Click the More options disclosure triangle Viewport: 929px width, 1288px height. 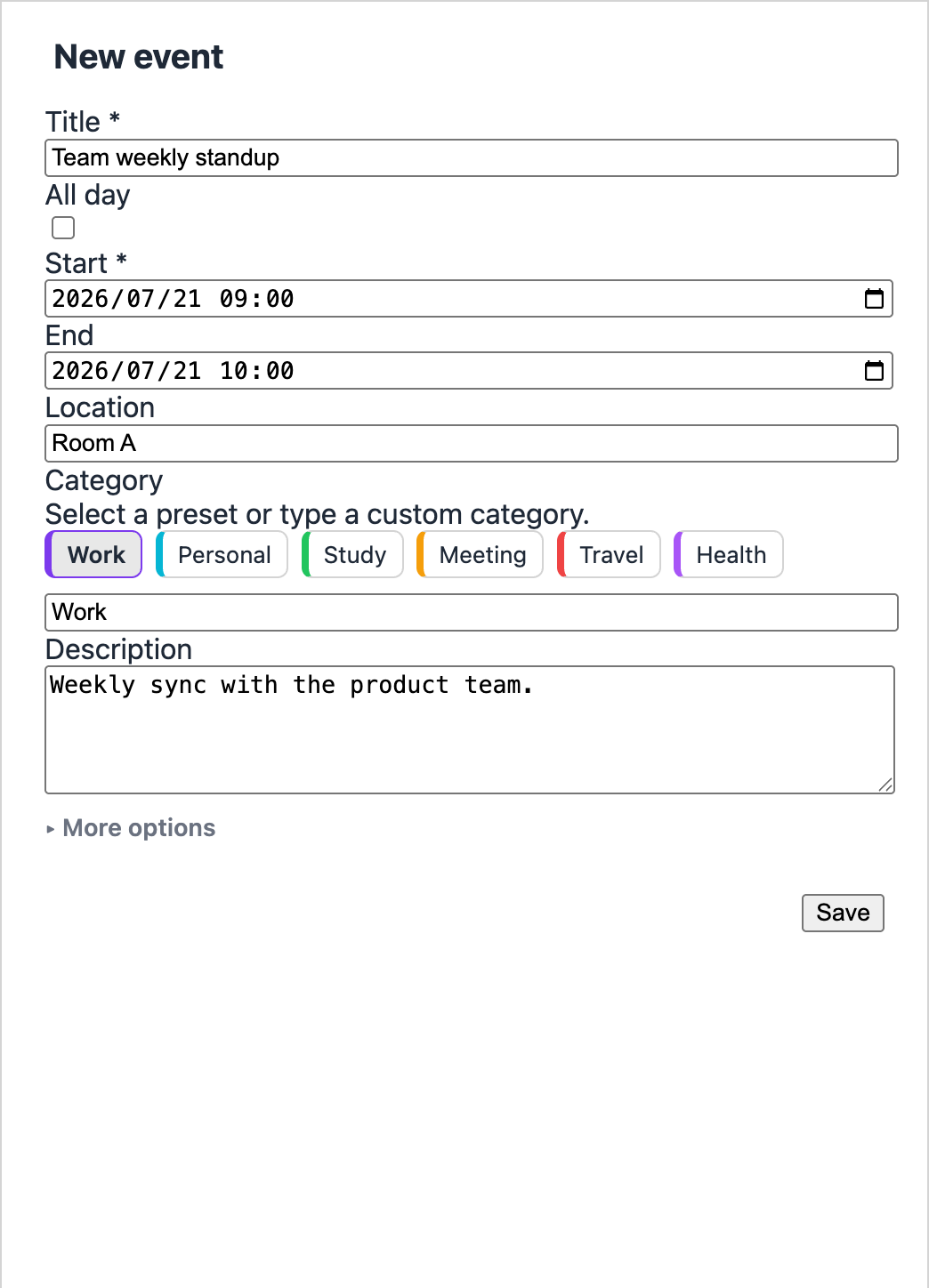(51, 829)
